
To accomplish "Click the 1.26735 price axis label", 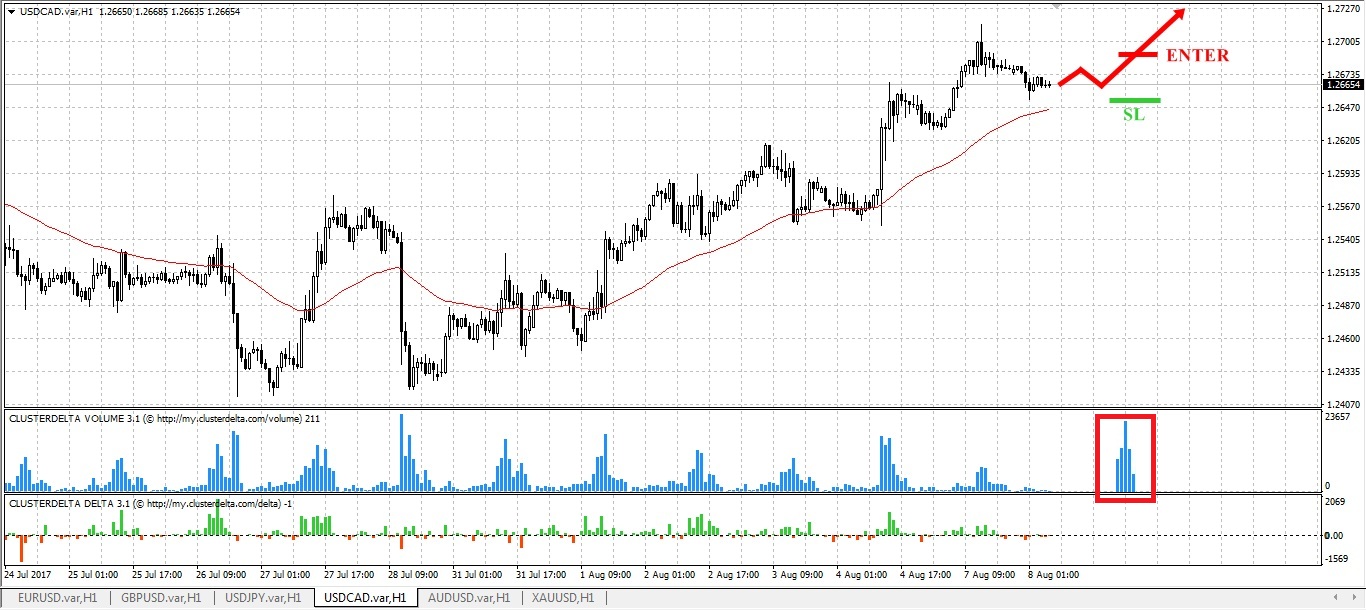I will [1342, 75].
